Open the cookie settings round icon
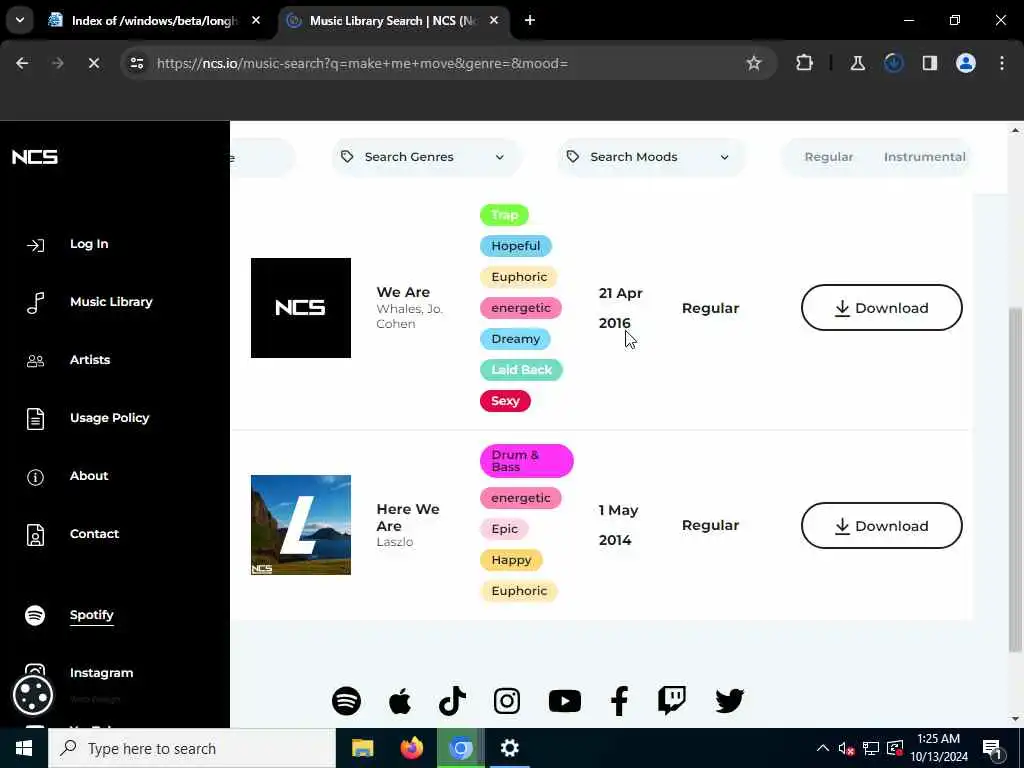1024x768 pixels. (x=33, y=695)
